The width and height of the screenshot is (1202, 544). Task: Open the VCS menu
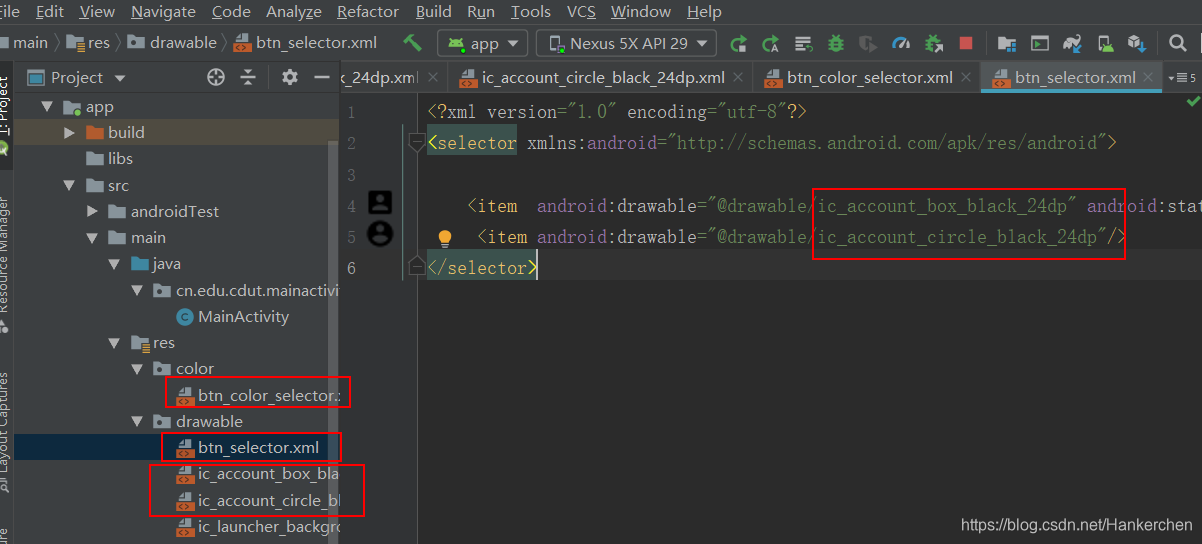(581, 12)
